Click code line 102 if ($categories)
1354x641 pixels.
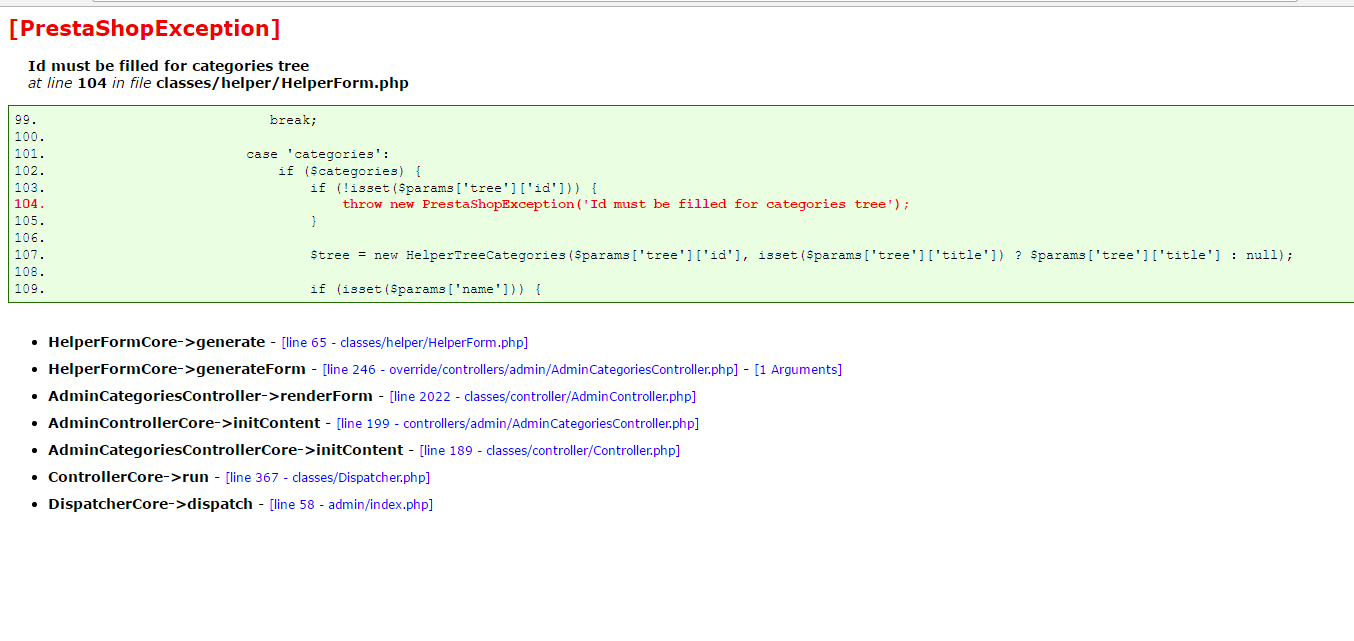click(350, 171)
